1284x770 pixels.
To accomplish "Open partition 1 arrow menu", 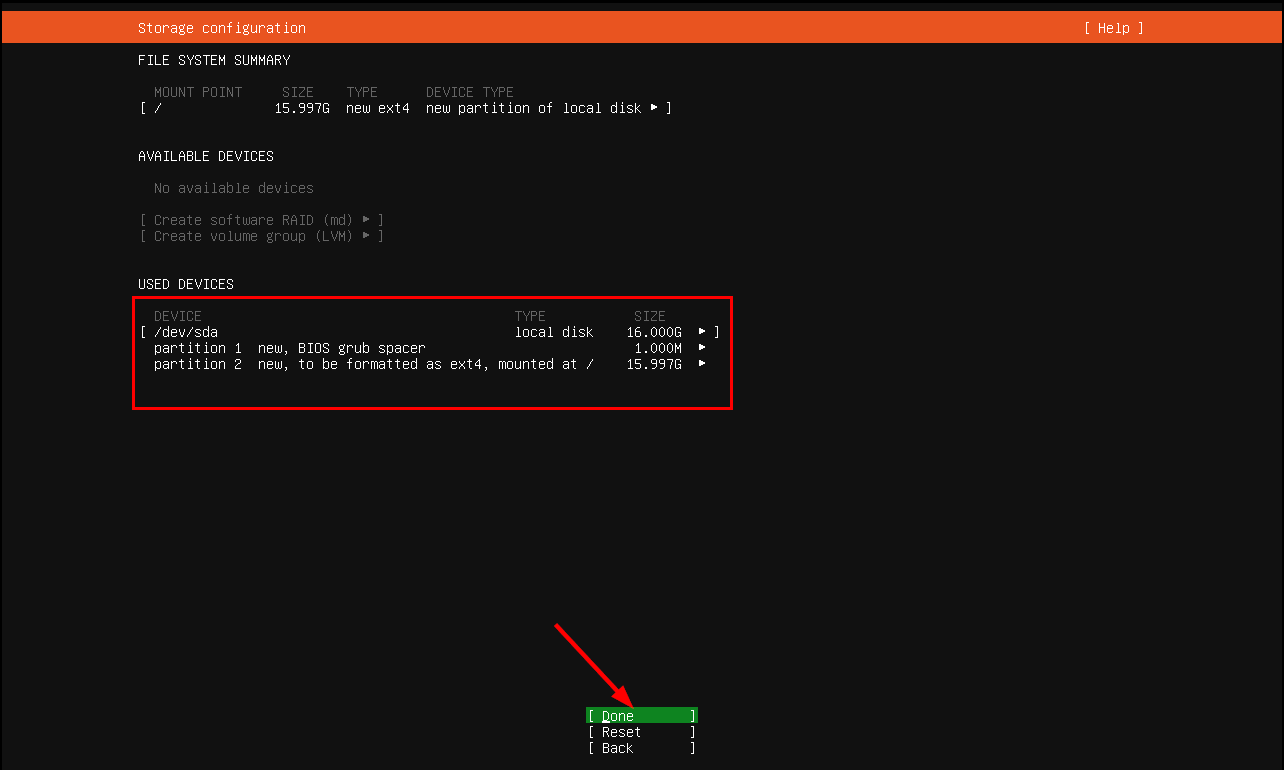I will coord(702,348).
